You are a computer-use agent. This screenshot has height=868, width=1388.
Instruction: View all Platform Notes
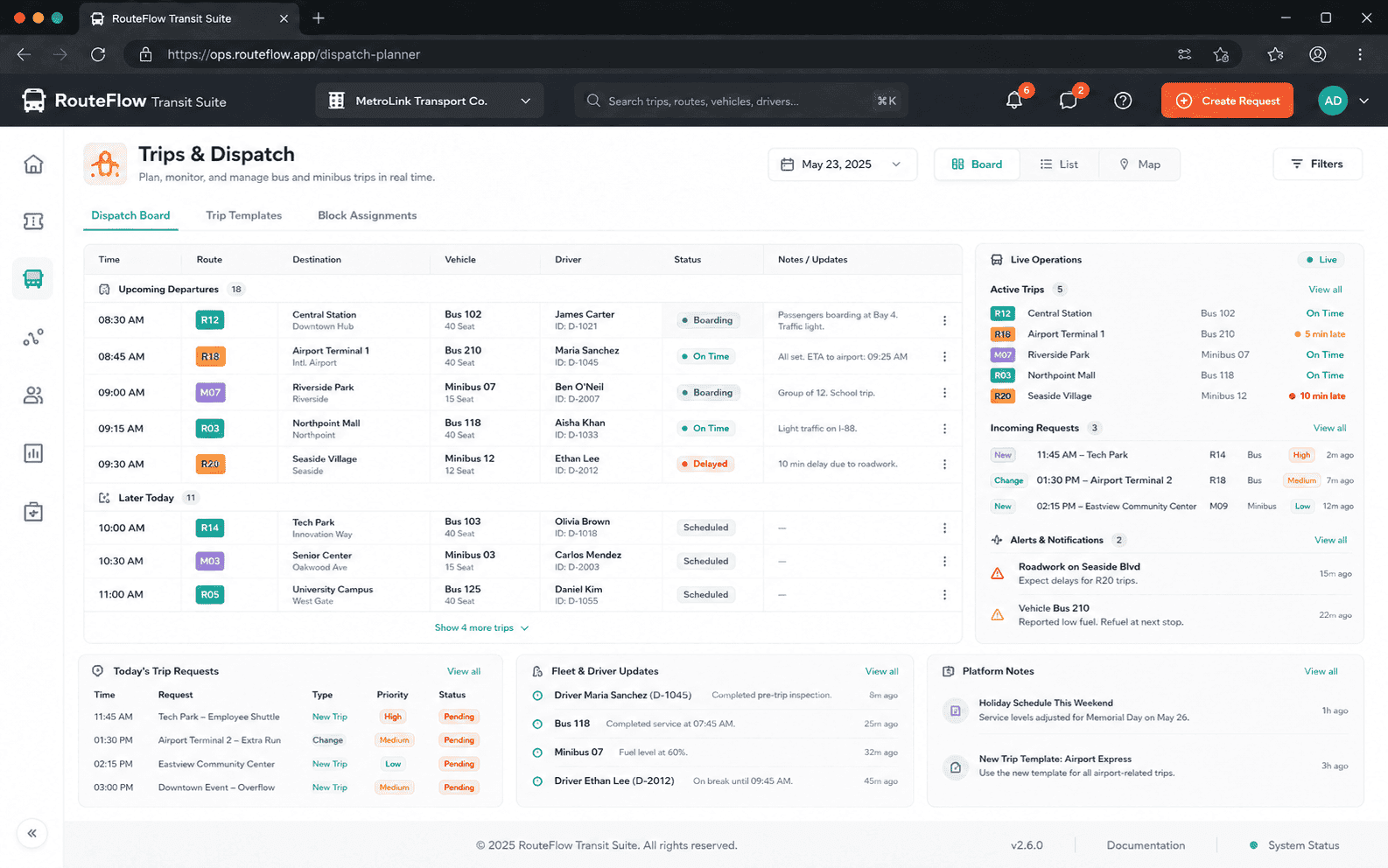(1321, 671)
